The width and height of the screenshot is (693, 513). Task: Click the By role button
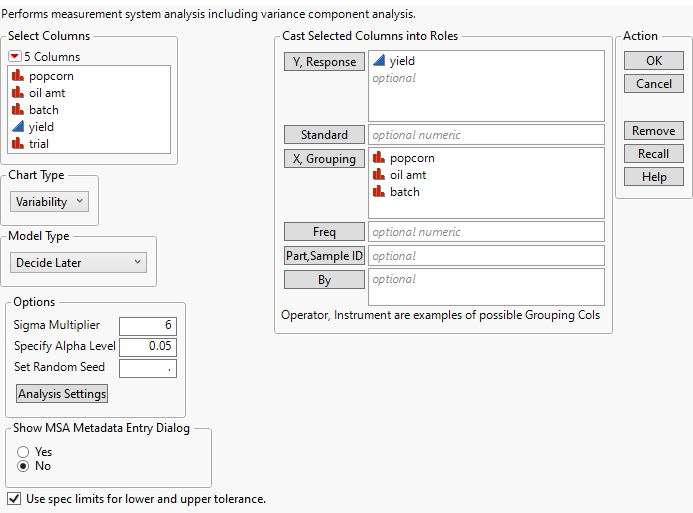click(324, 280)
